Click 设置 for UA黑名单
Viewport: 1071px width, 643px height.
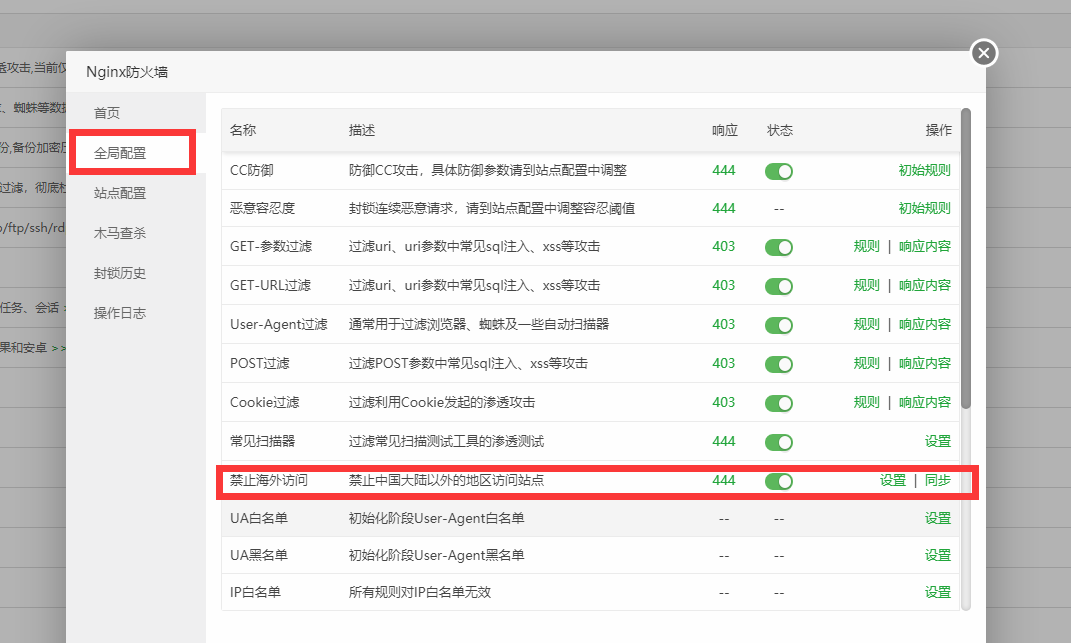point(938,556)
